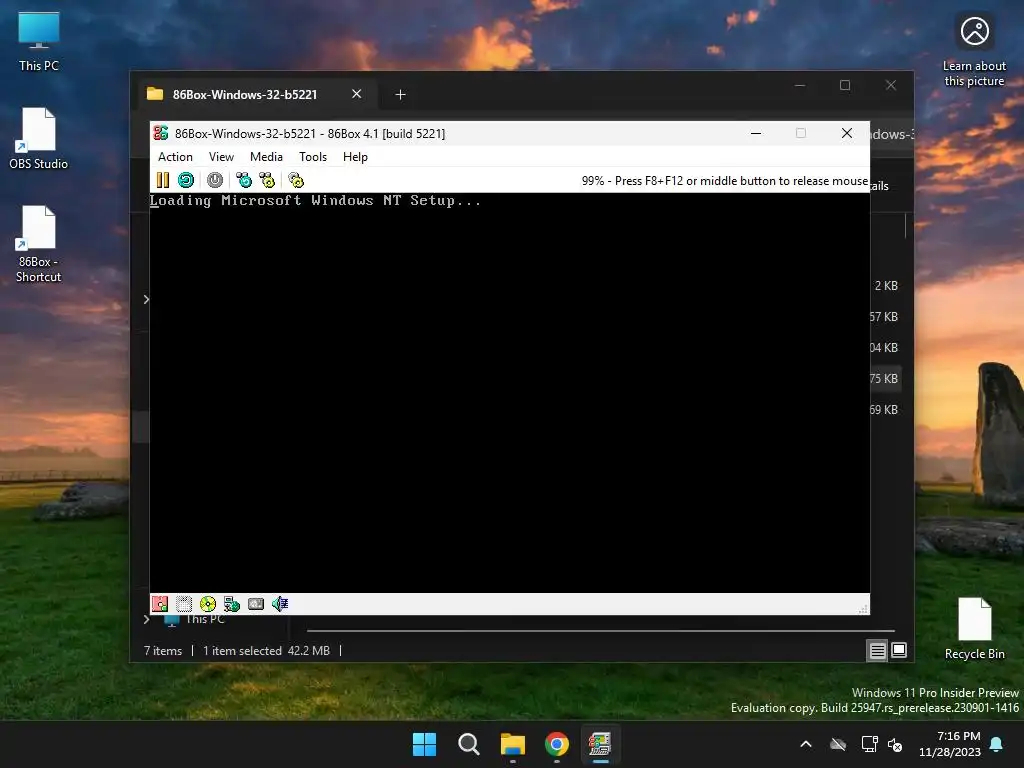Viewport: 1024px width, 768px height.
Task: Click the sound speaker status icon
Action: (280, 604)
